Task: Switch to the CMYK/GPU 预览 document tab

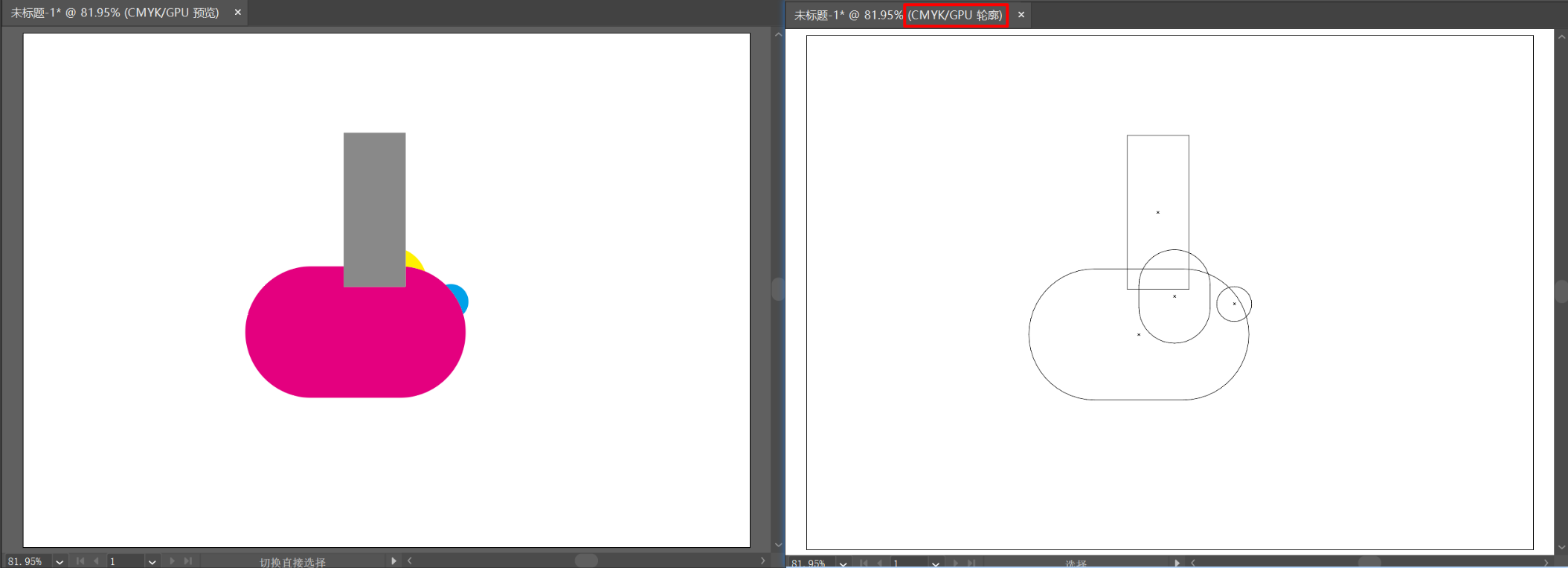Action: pyautogui.click(x=115, y=13)
